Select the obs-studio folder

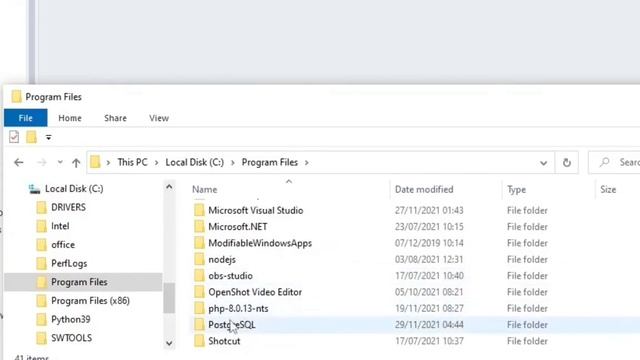pos(230,276)
